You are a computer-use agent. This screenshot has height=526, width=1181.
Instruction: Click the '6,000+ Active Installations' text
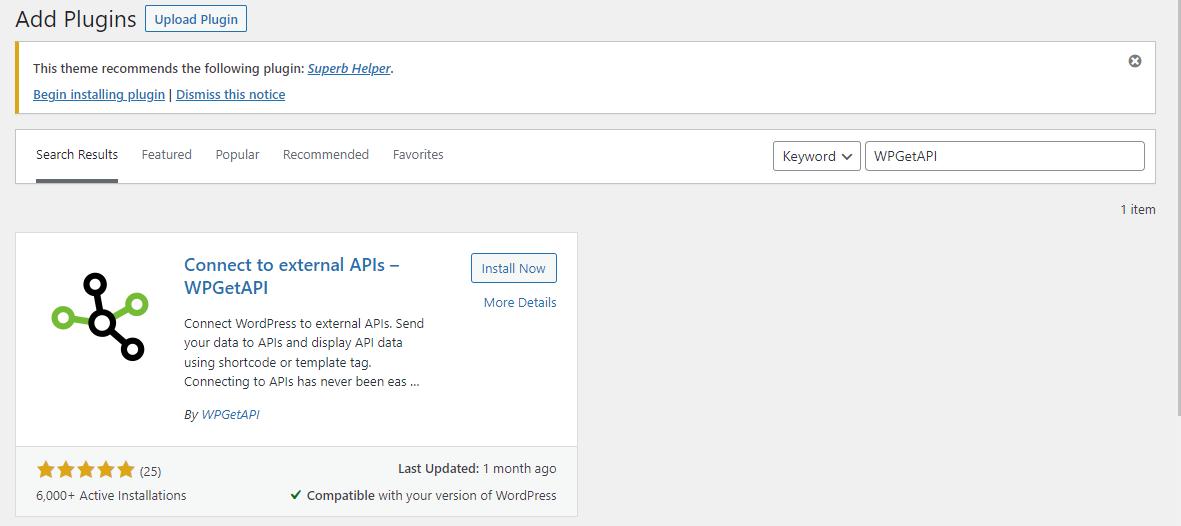111,496
